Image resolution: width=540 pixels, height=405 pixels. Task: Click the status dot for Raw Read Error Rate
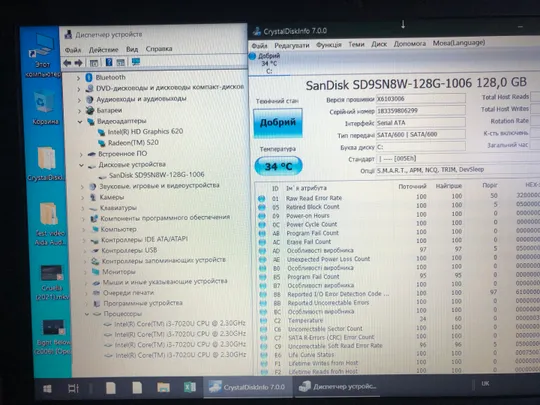pos(261,198)
